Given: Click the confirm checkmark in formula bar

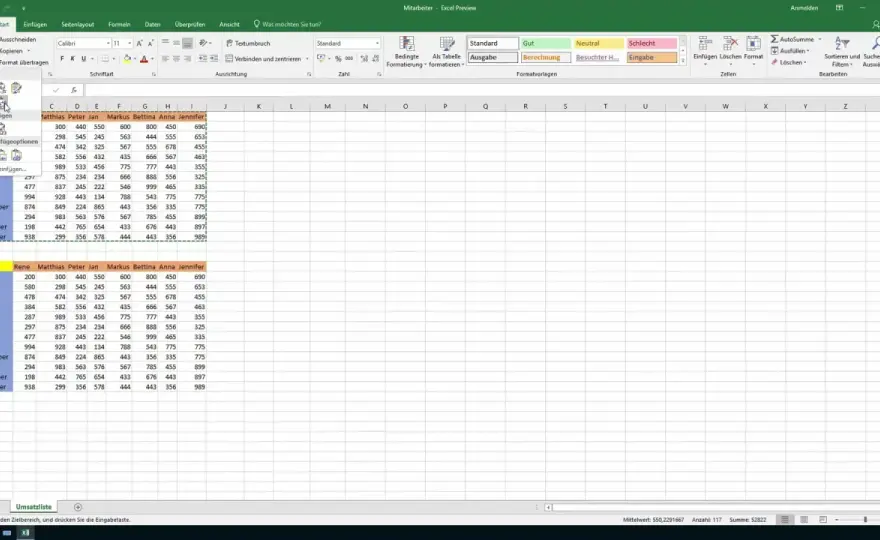Looking at the screenshot, I should [56, 90].
